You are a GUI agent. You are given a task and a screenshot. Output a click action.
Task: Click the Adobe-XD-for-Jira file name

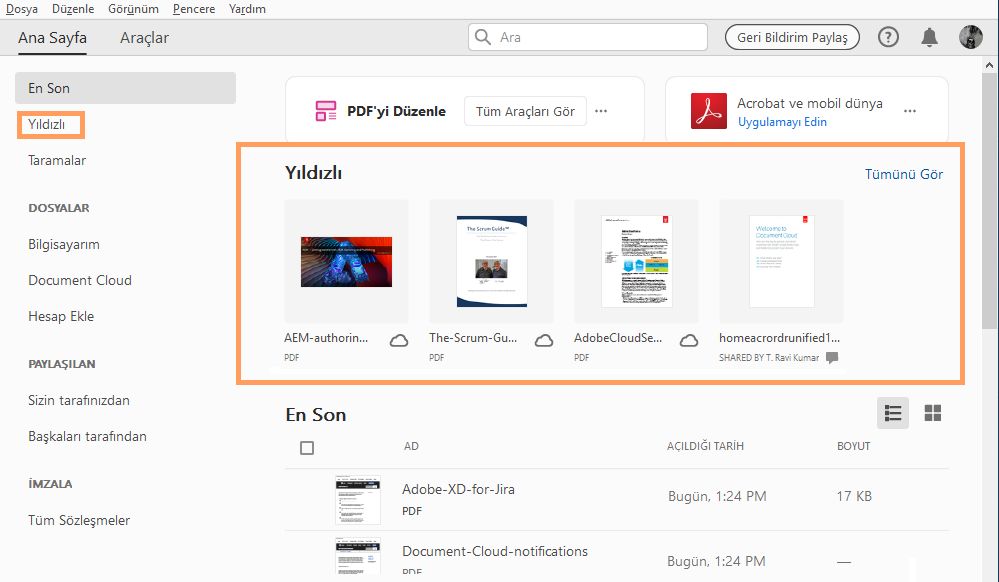458,489
